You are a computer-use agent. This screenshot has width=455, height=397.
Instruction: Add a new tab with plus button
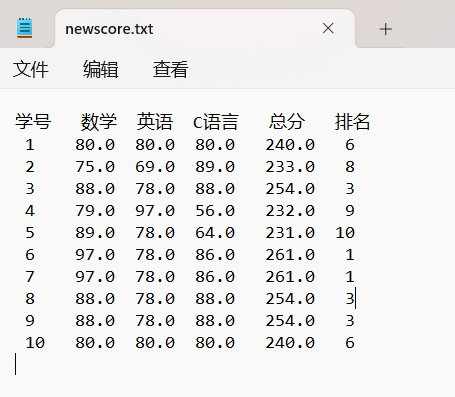(386, 29)
